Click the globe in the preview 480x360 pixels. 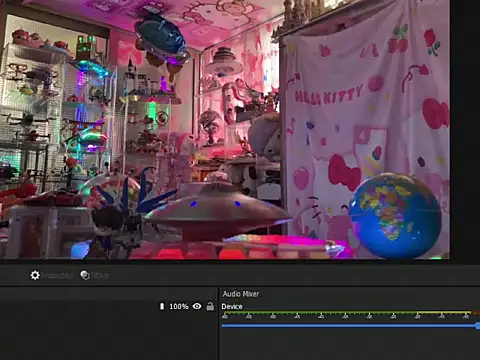[x=396, y=215]
